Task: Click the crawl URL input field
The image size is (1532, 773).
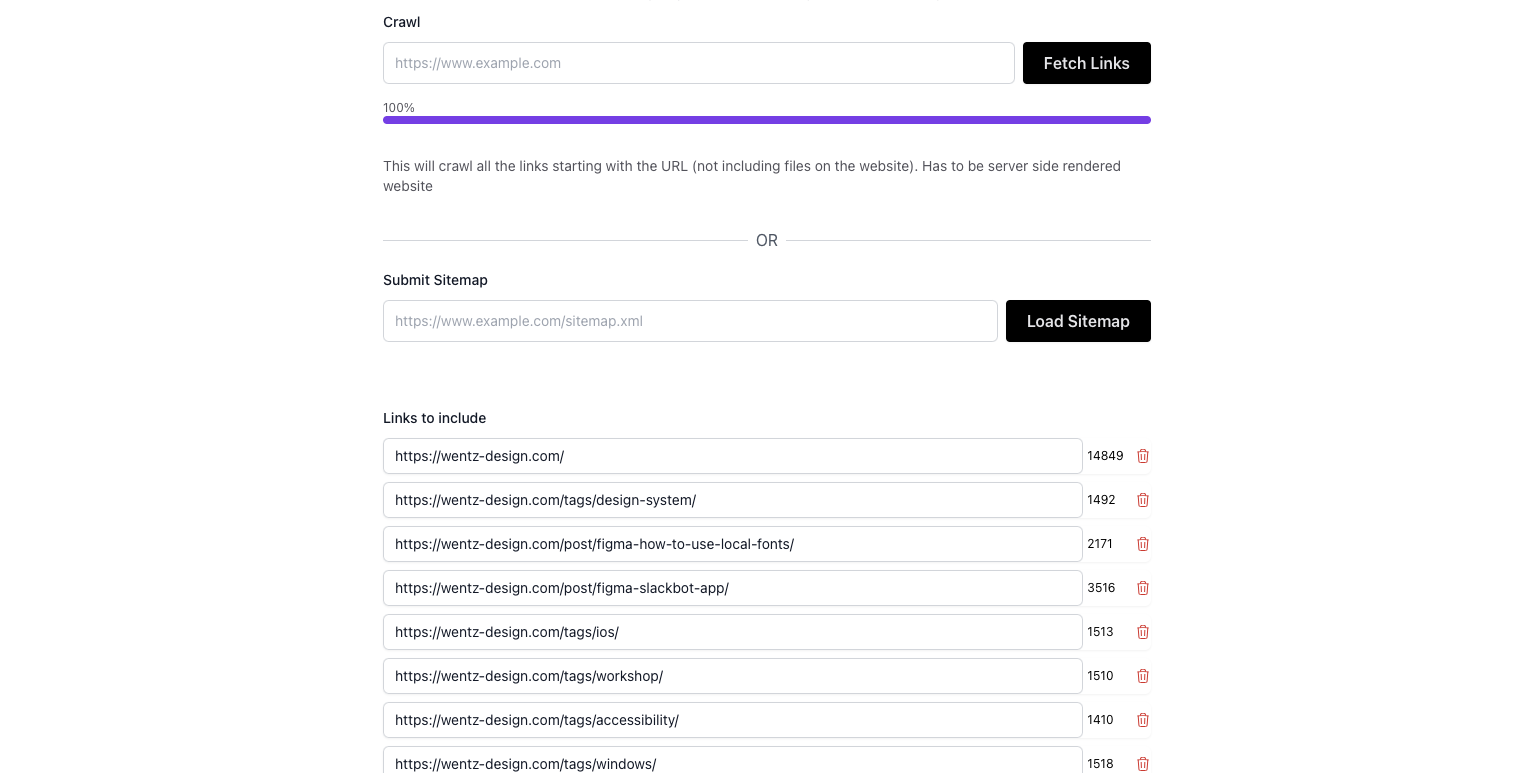Action: coord(699,63)
